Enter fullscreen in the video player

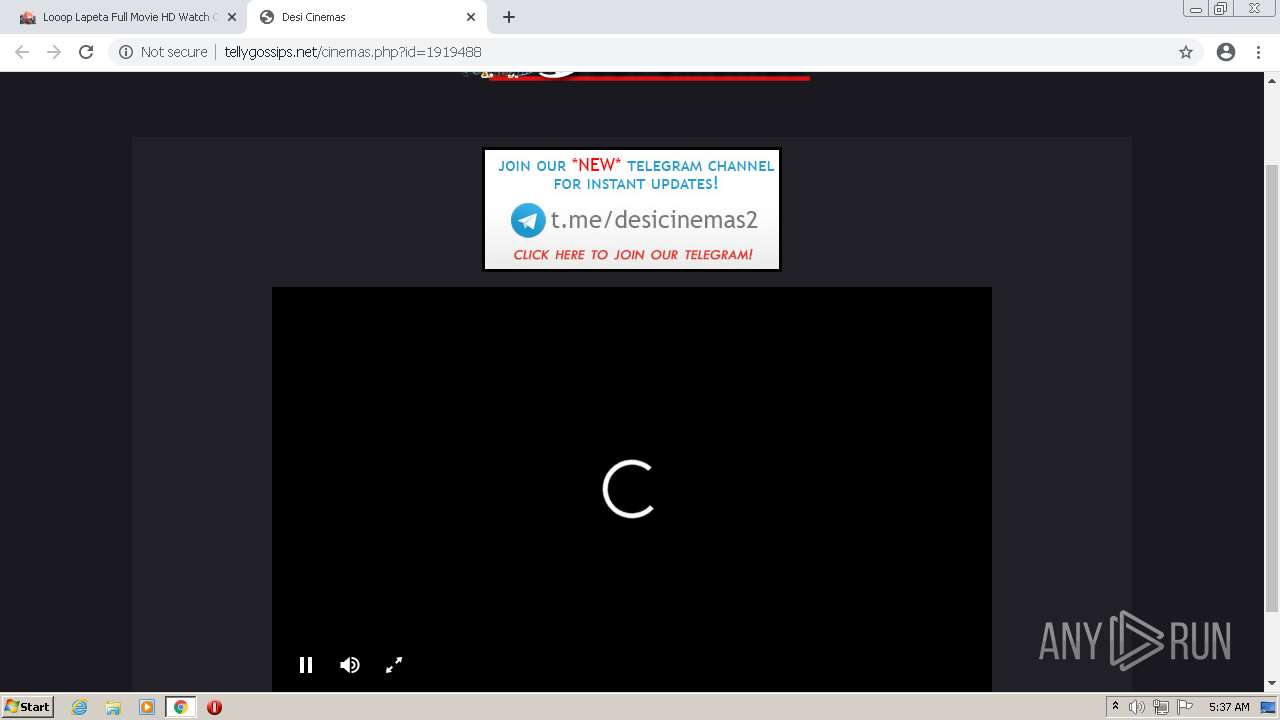coord(394,665)
